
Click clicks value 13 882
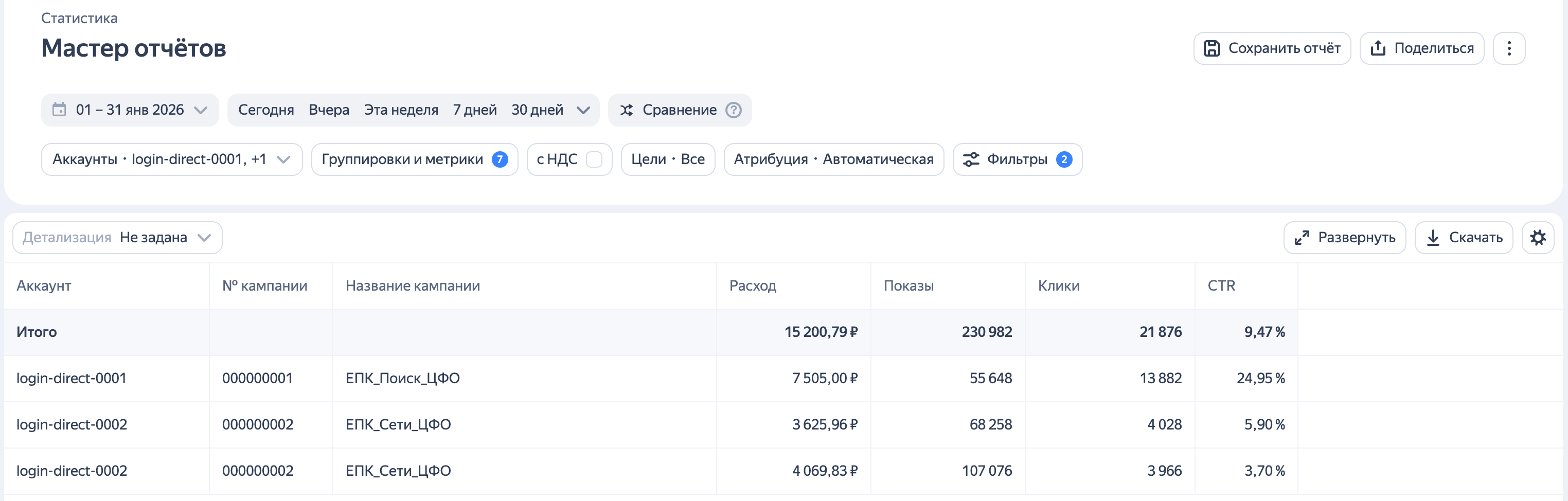point(1161,378)
